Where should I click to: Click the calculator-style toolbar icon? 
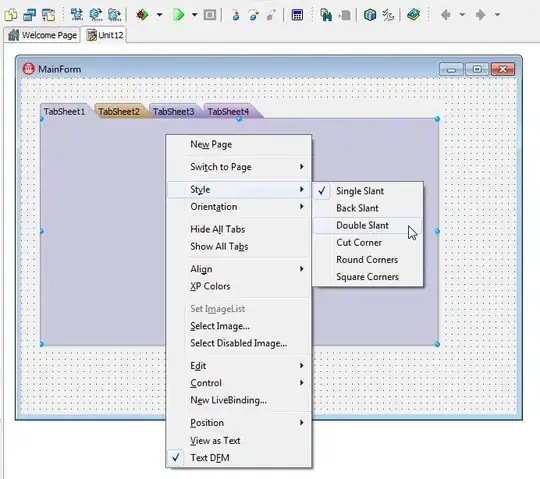pos(297,15)
